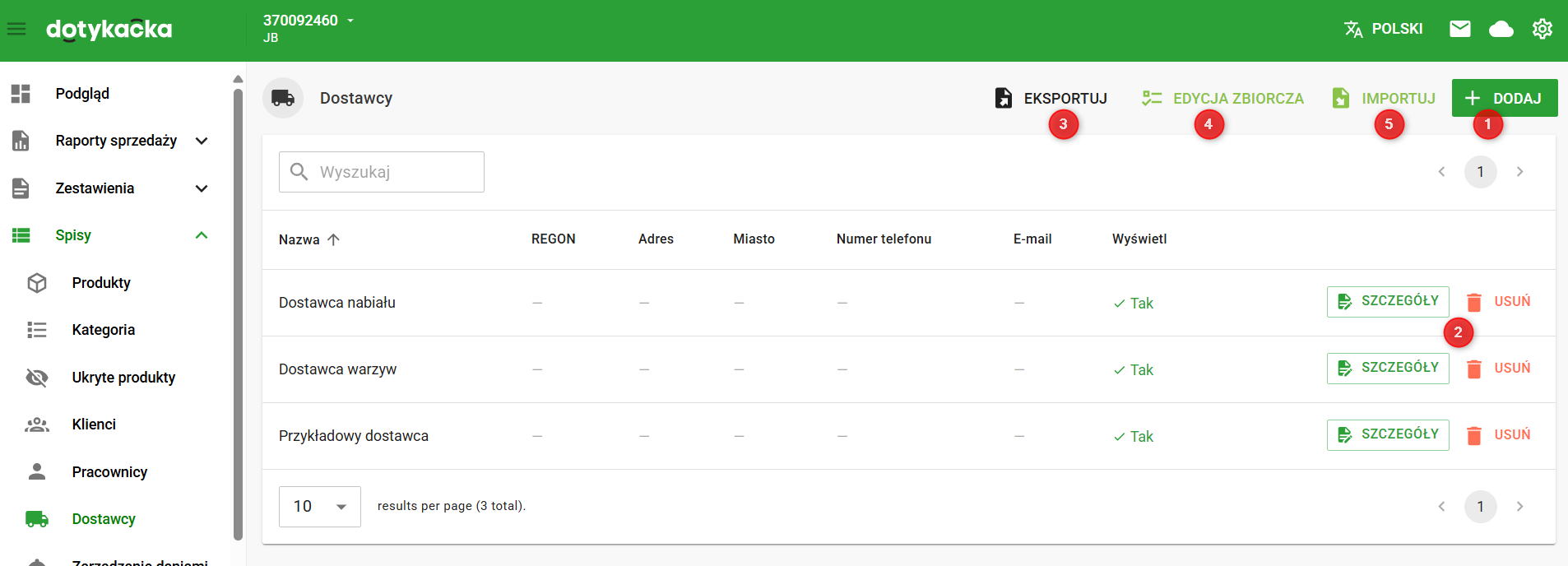The width and height of the screenshot is (1568, 566).
Task: Click the Dostawcy truck header icon
Action: 283,99
